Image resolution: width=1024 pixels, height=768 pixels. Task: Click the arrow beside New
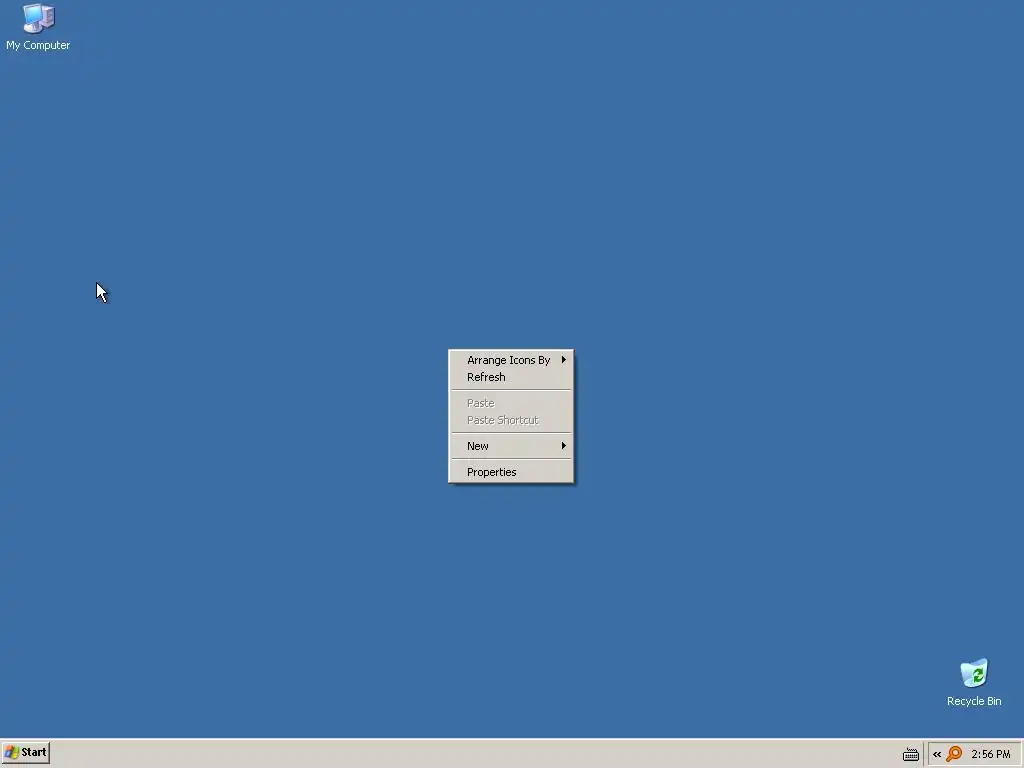click(564, 446)
